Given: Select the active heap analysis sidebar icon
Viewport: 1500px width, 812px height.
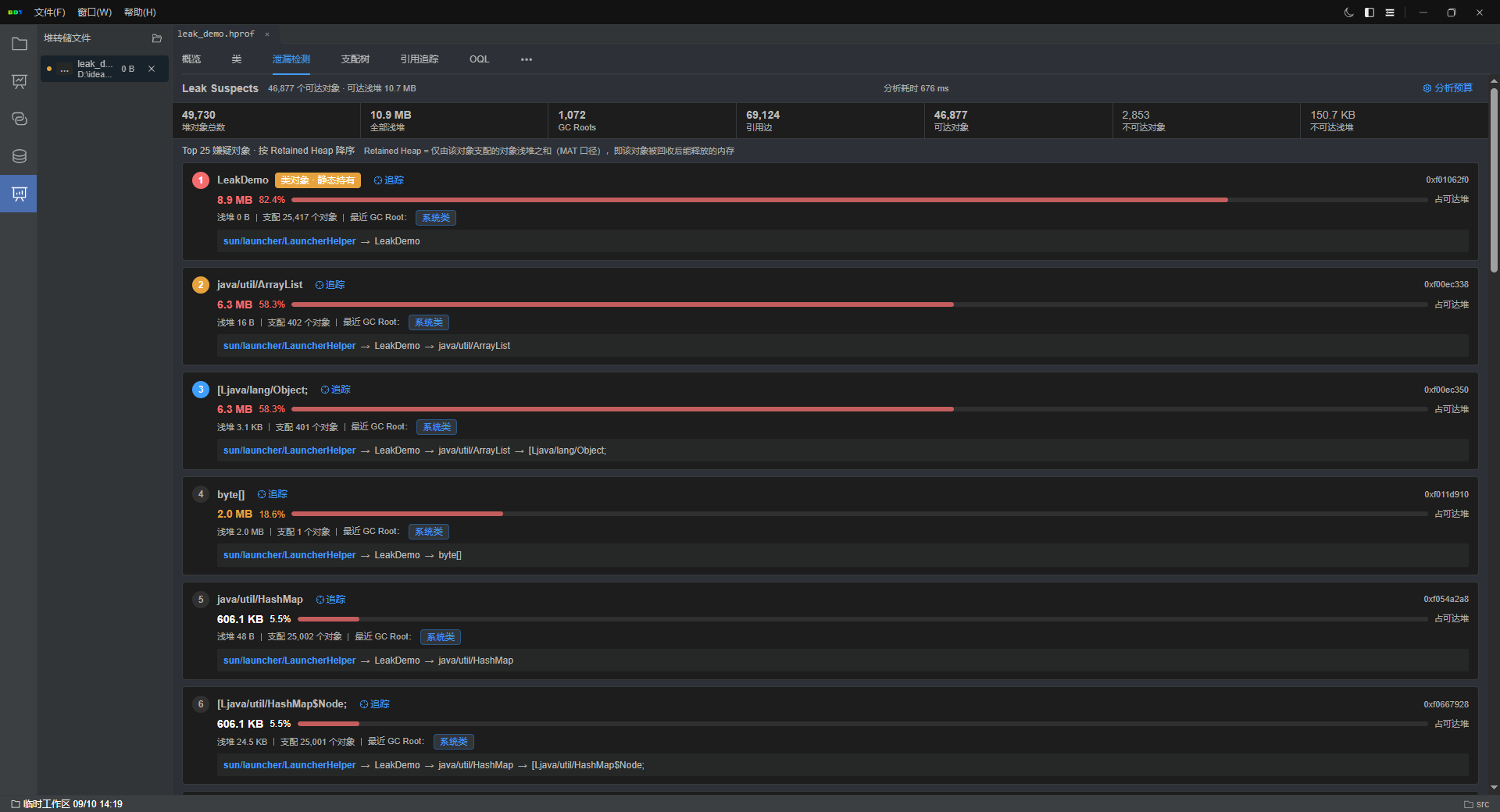Looking at the screenshot, I should (x=19, y=194).
